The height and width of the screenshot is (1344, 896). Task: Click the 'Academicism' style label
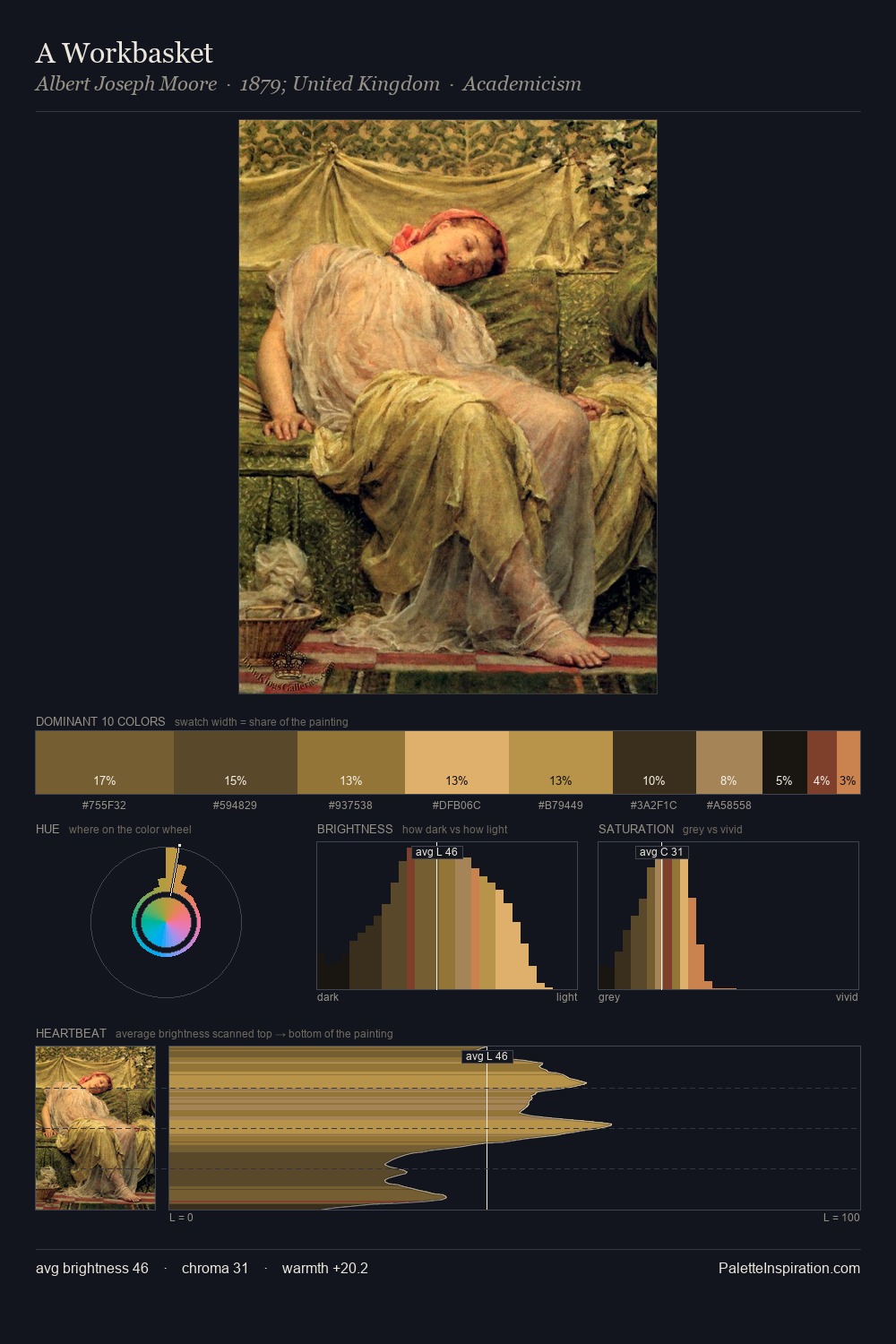521,84
